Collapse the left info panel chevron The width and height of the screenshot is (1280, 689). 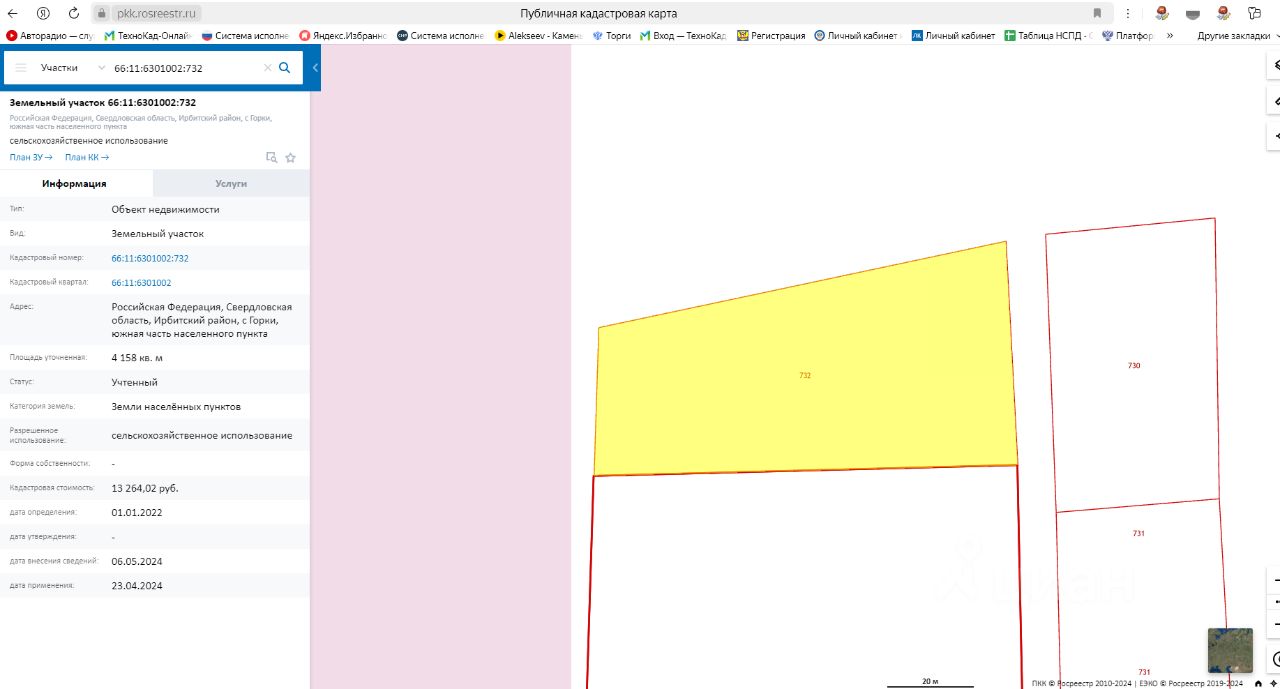[315, 68]
